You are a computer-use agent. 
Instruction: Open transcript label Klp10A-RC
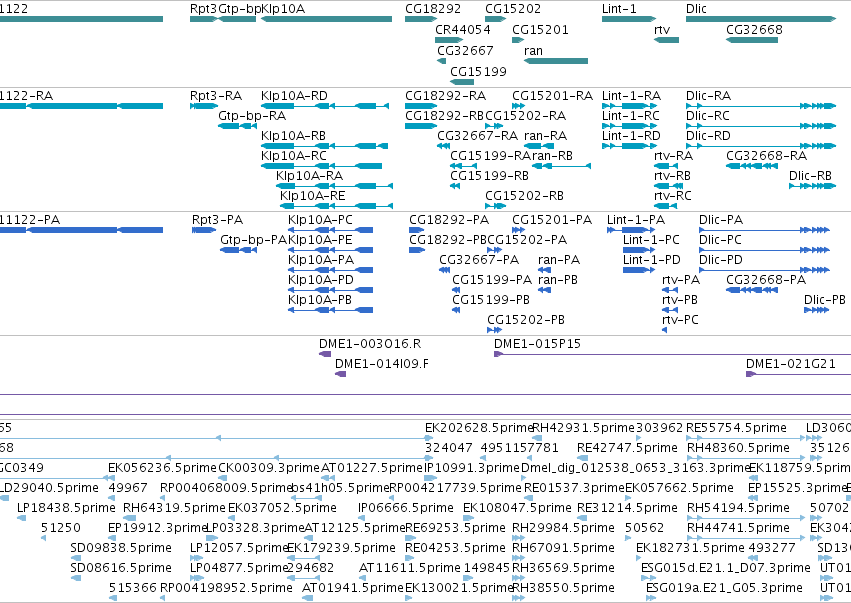294,156
